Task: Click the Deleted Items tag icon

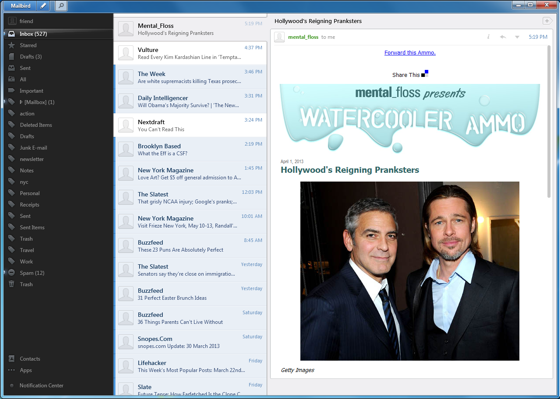Action: (x=11, y=125)
